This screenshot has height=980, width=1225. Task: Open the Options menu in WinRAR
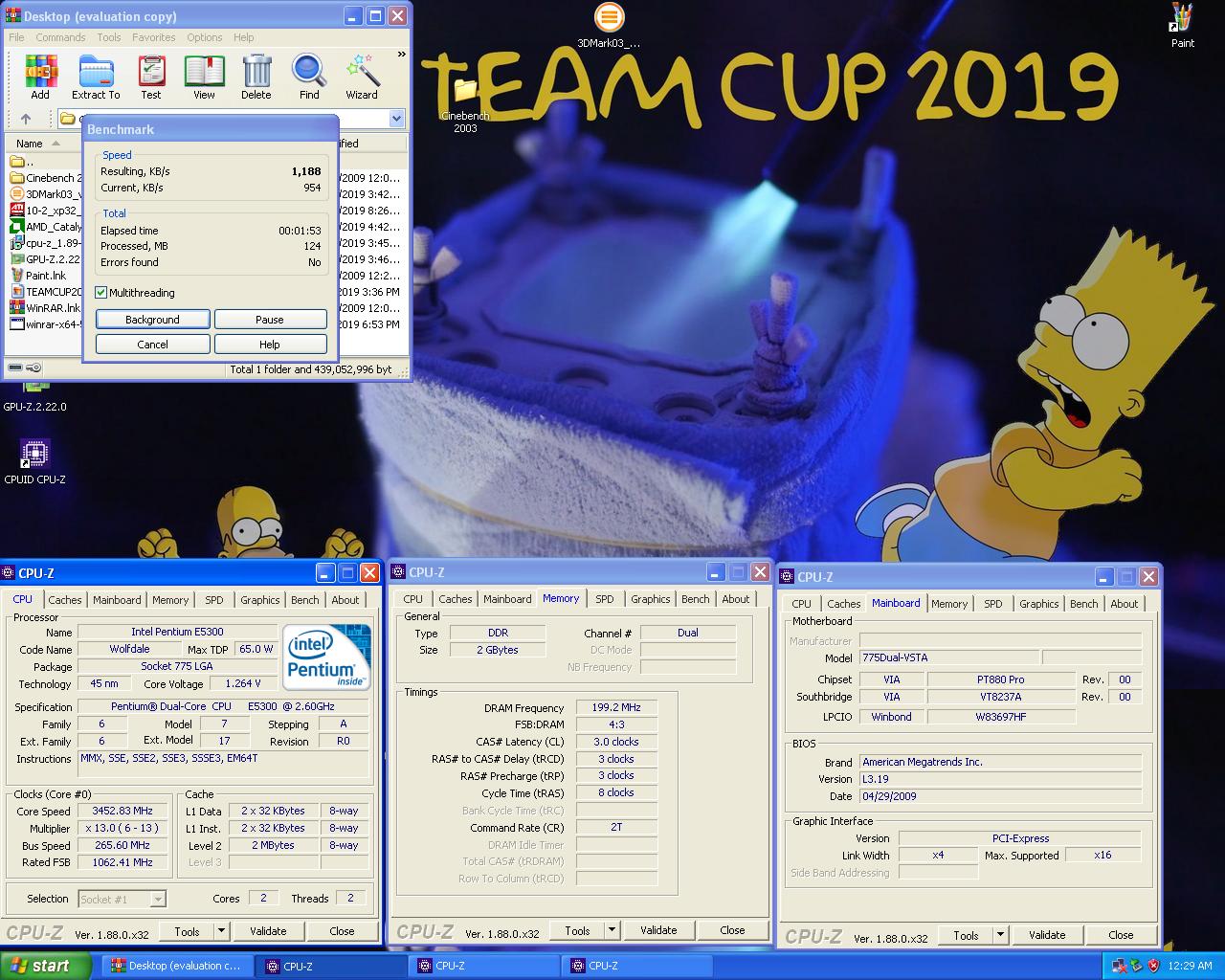[205, 37]
